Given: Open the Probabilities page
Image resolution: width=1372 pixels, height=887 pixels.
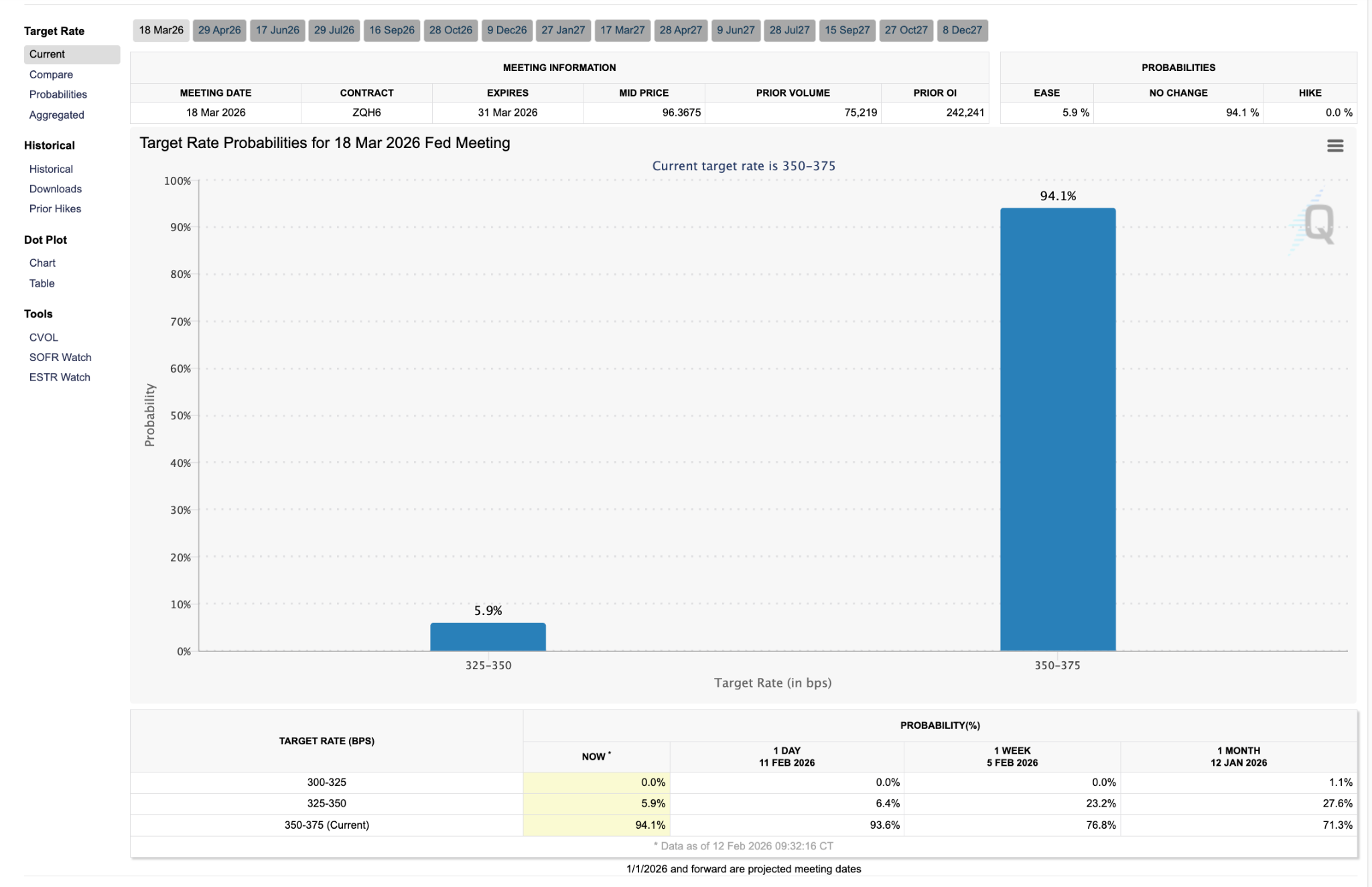Looking at the screenshot, I should pos(58,94).
